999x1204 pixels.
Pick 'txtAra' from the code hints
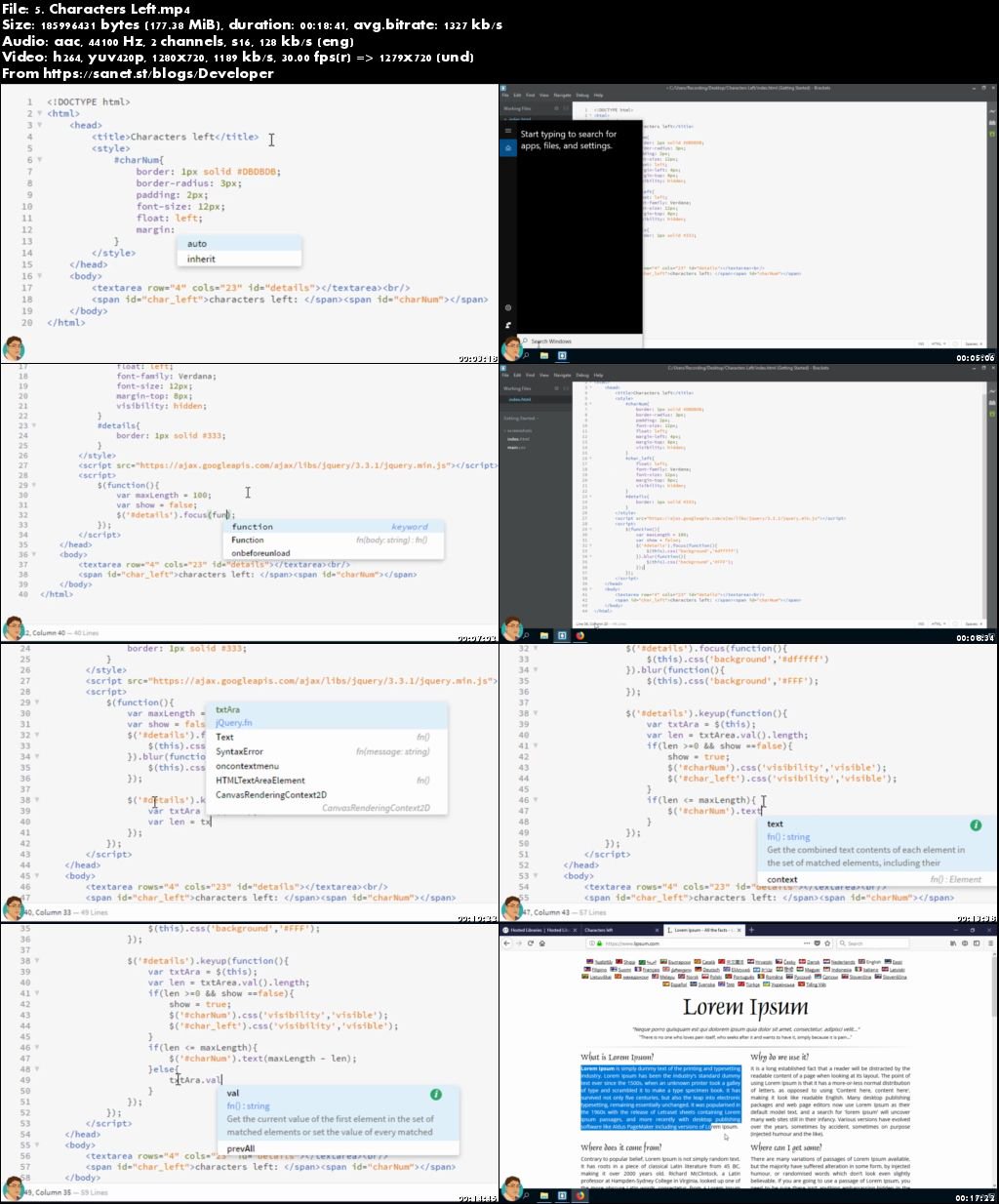[326, 709]
